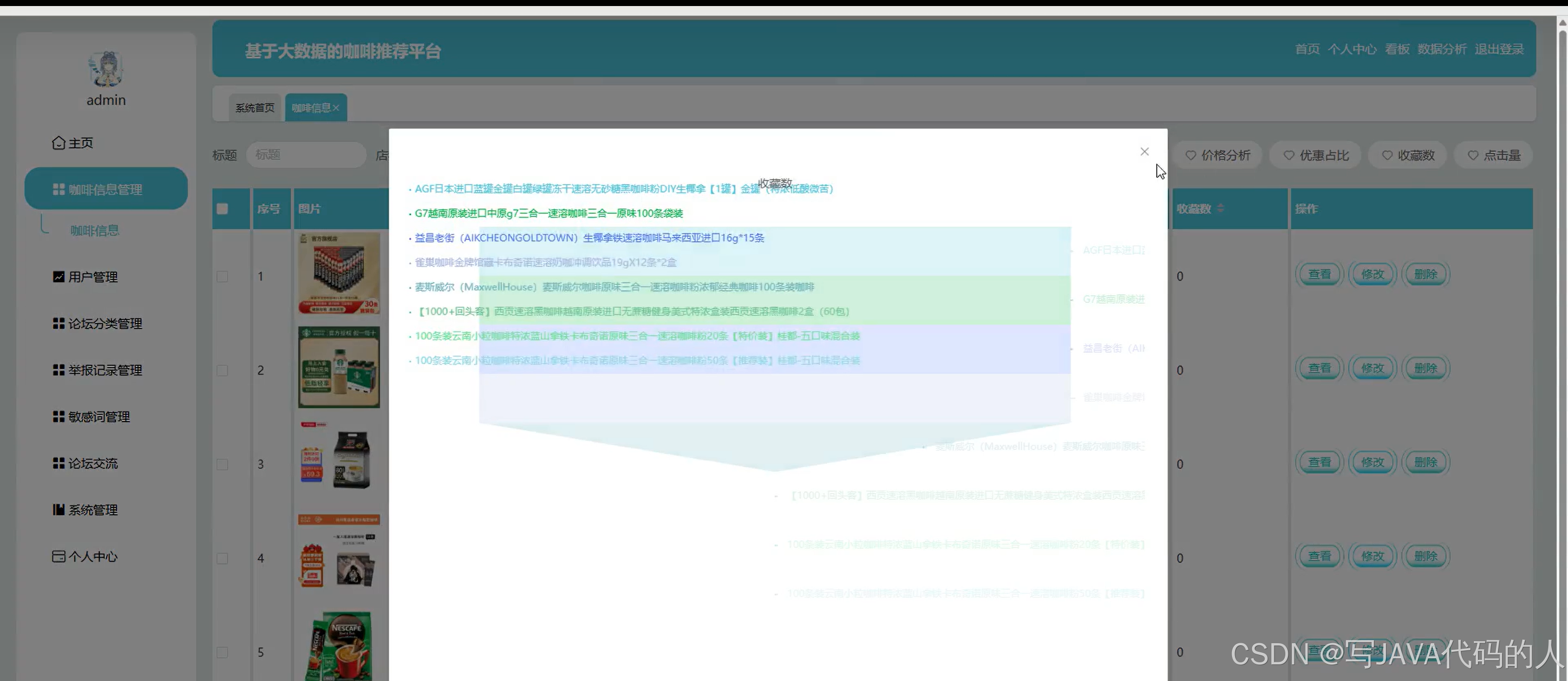Toggle the select-all checkbox in table header

click(x=222, y=209)
